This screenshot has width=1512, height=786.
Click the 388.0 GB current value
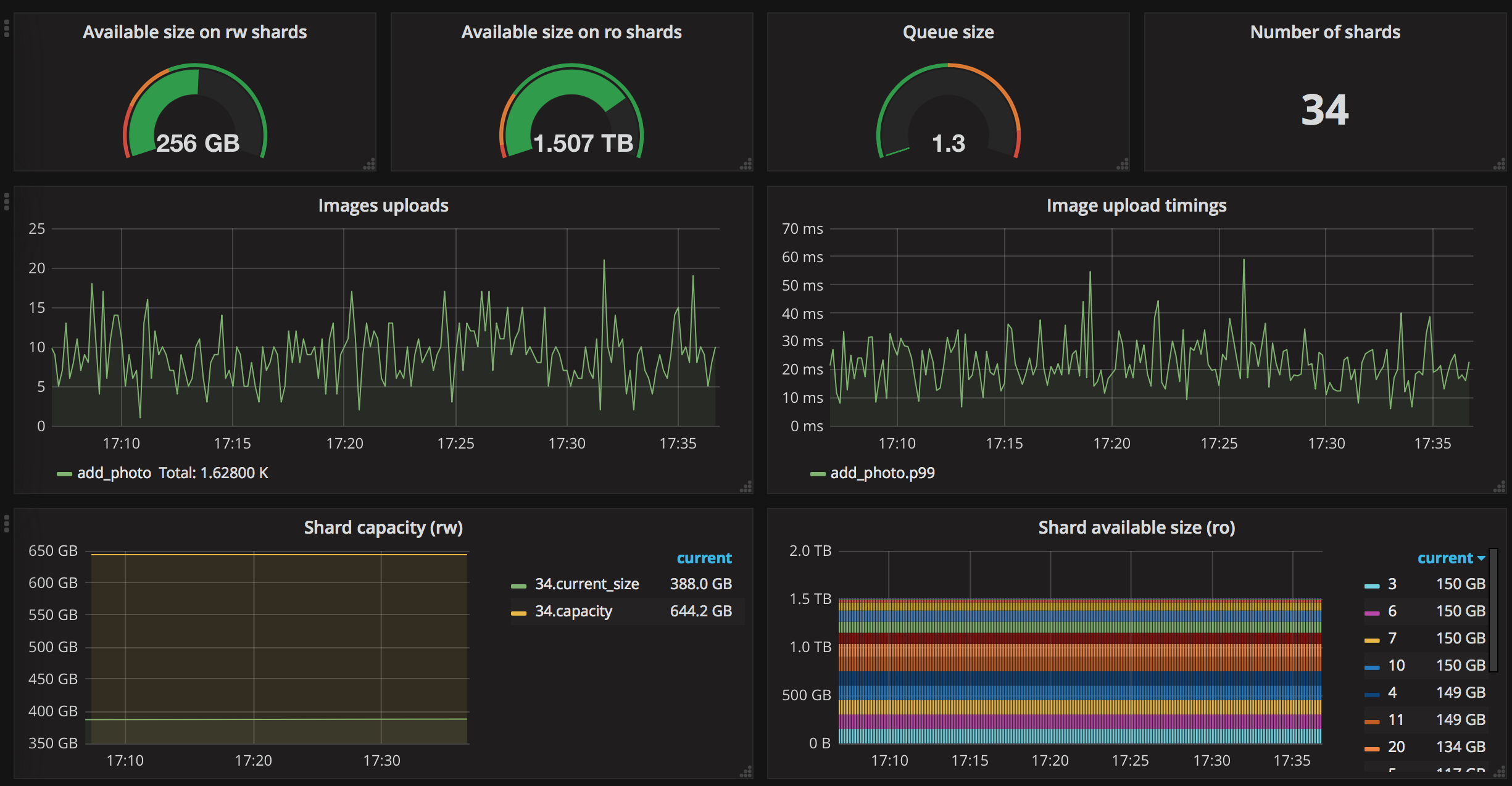[701, 584]
